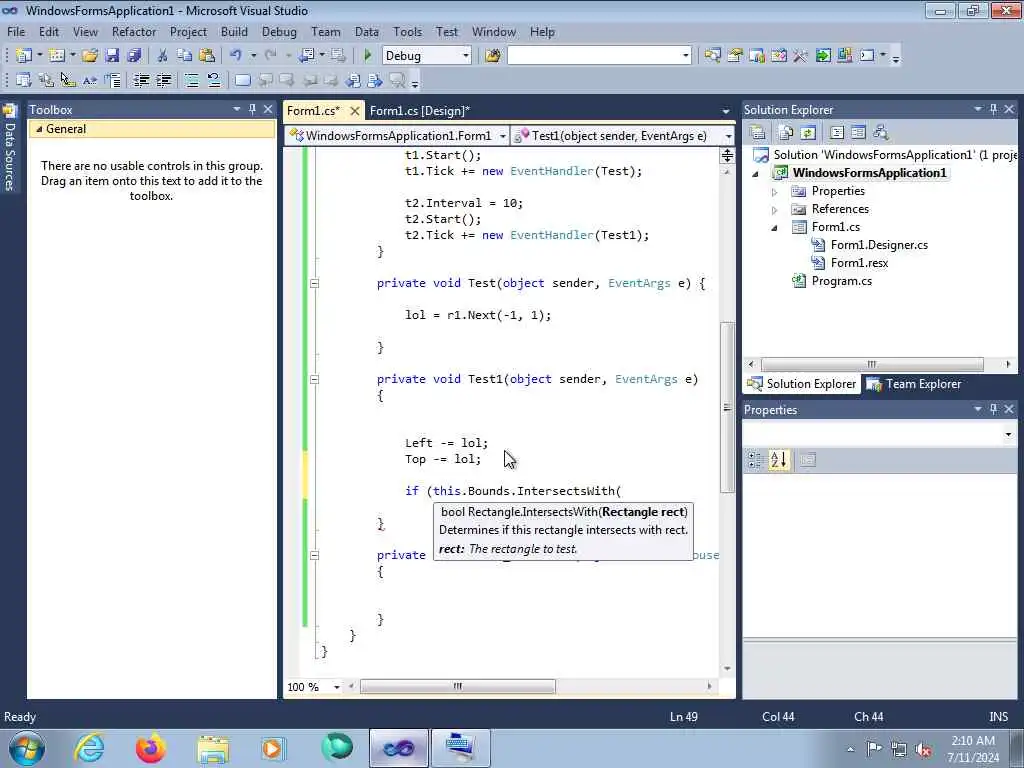1024x768 pixels.
Task: Click the editor vertical scrollbar thumb
Action: (727, 408)
